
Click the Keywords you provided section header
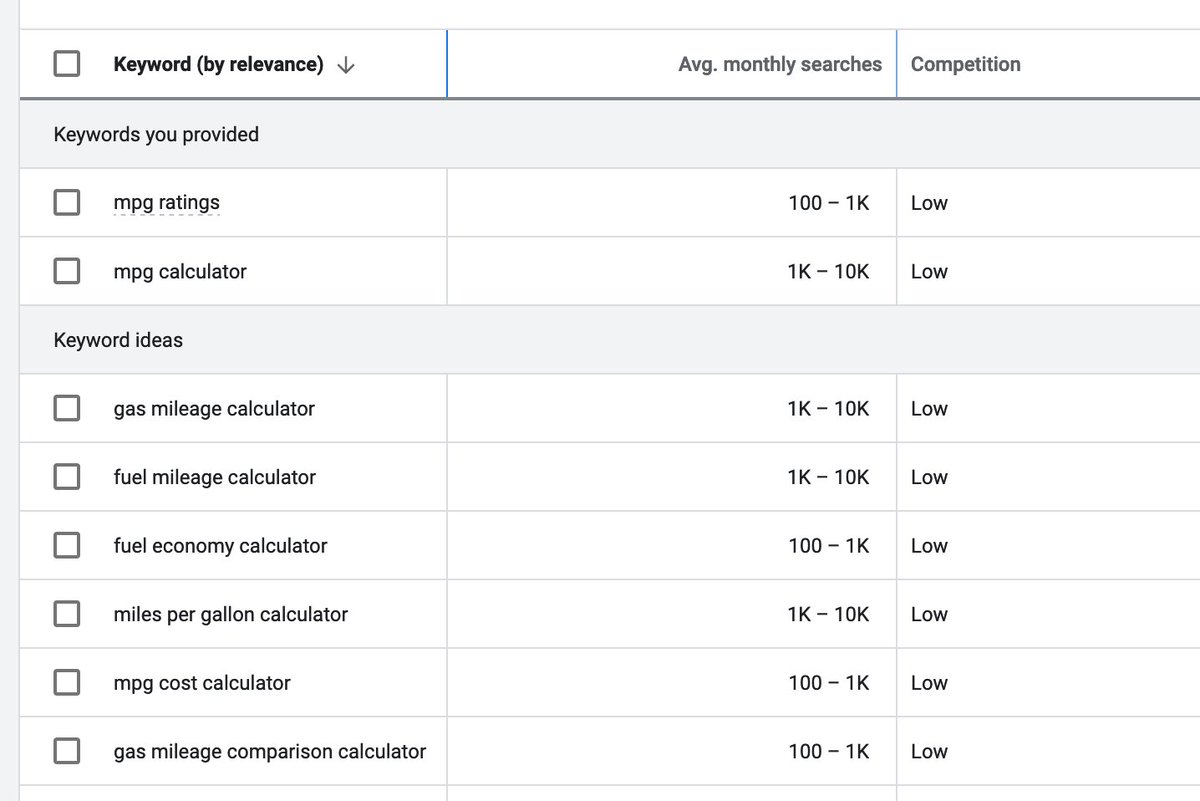click(x=157, y=134)
